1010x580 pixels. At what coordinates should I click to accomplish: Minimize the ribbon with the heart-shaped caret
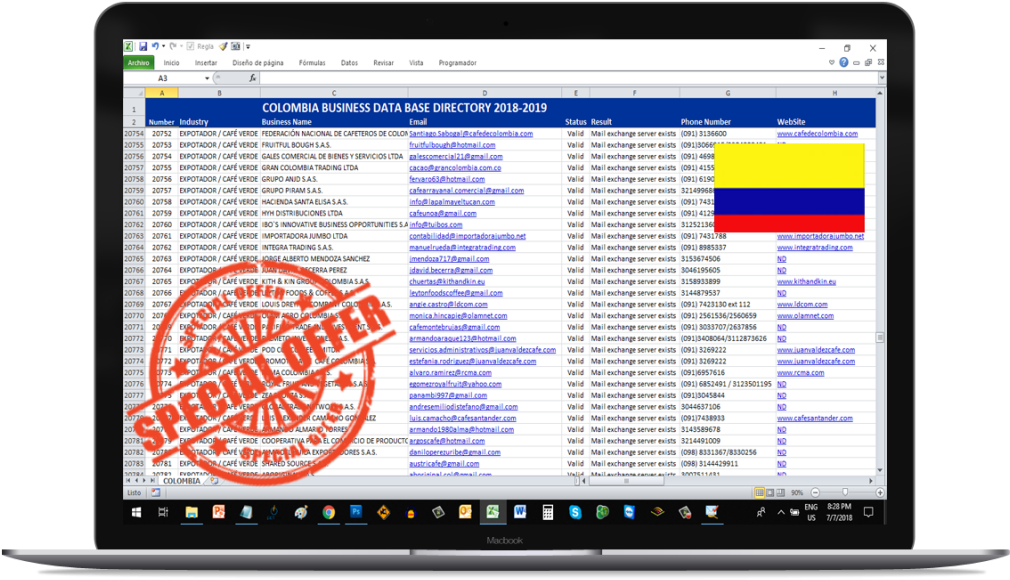click(832, 63)
